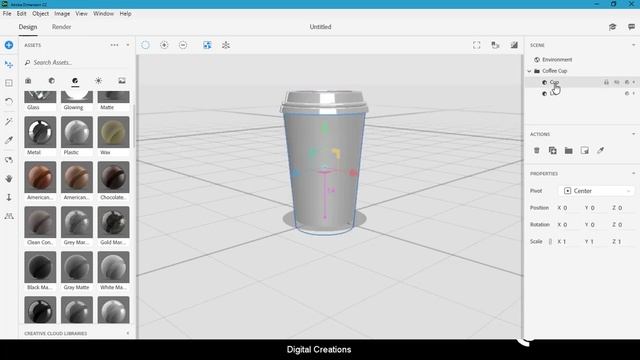
Task: Open the View menu
Action: 81,13
